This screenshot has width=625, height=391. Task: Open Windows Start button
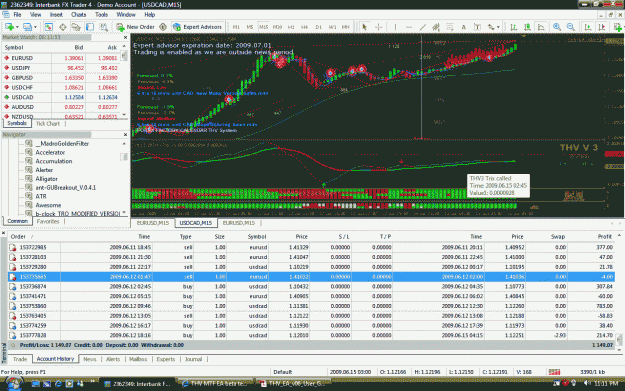13,384
